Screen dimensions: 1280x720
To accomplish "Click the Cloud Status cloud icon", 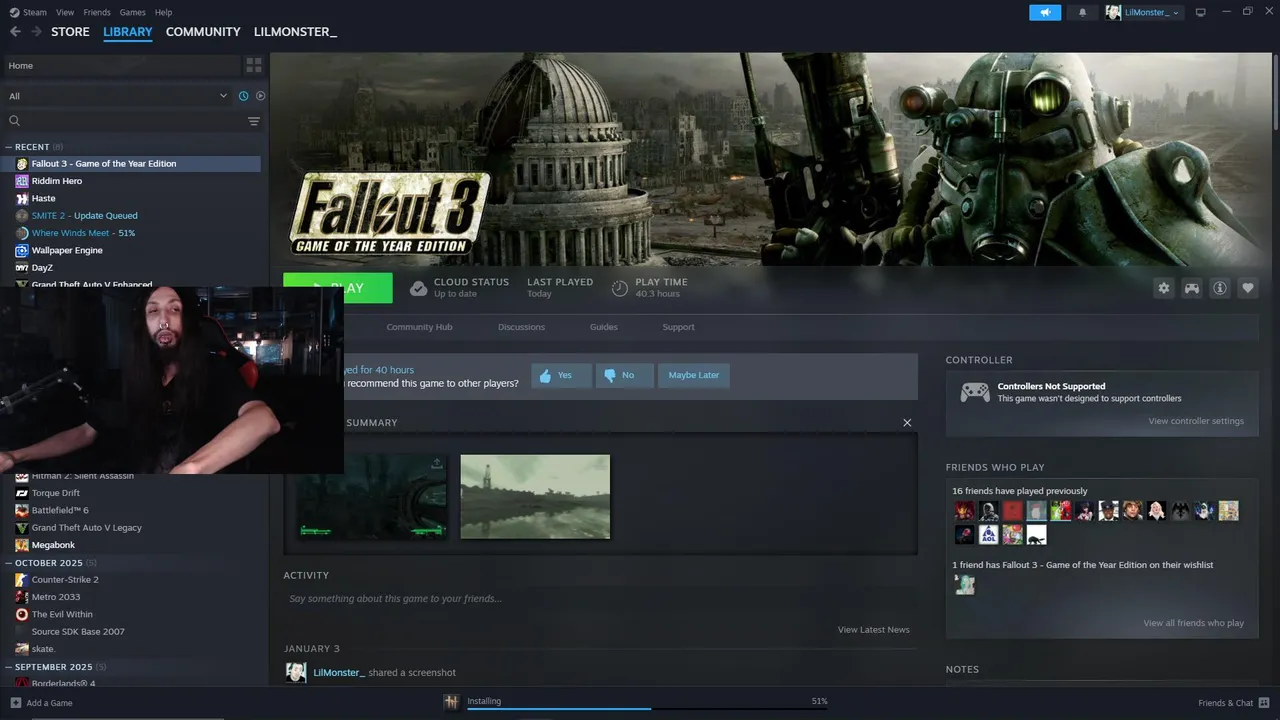I will tap(418, 288).
